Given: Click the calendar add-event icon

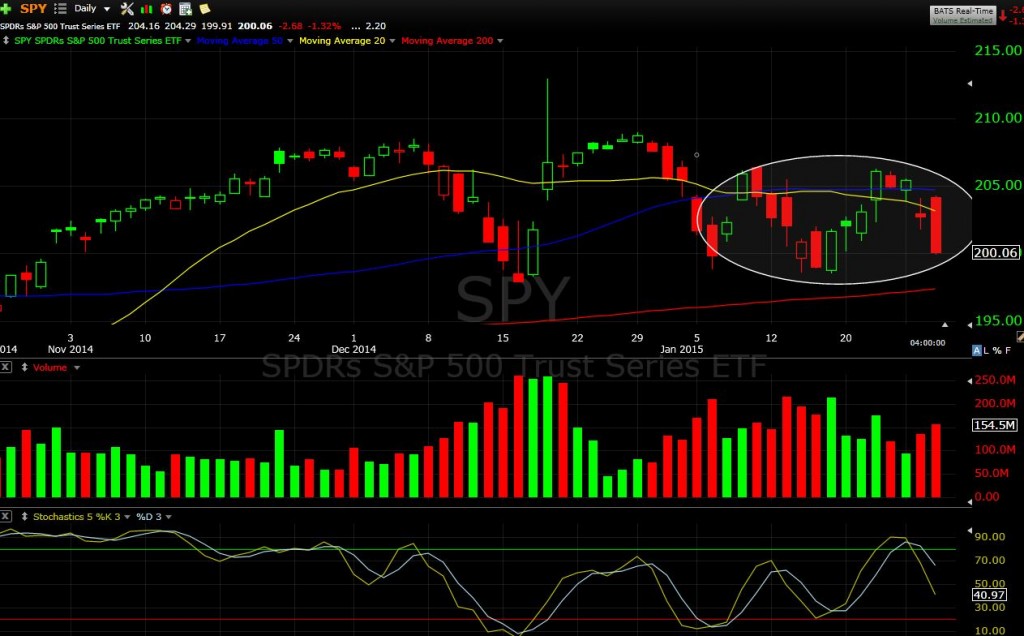Looking at the screenshot, I should point(185,8).
